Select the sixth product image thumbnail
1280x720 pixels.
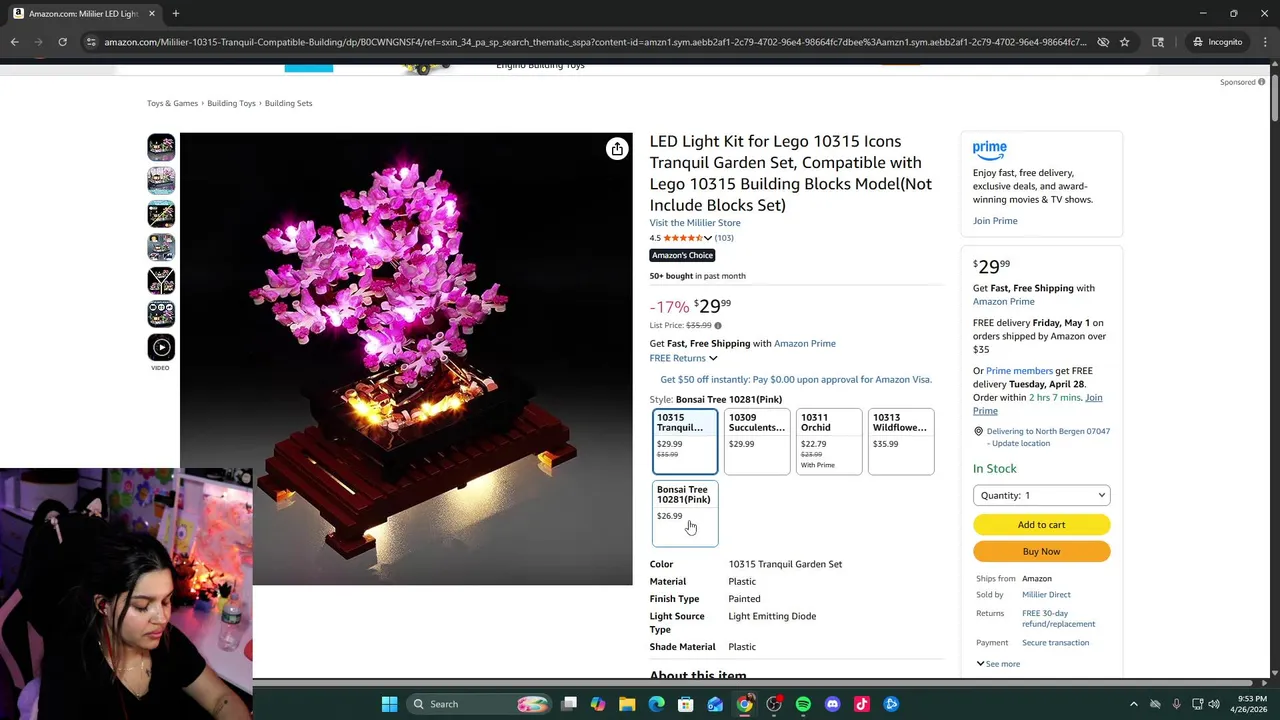(161, 314)
